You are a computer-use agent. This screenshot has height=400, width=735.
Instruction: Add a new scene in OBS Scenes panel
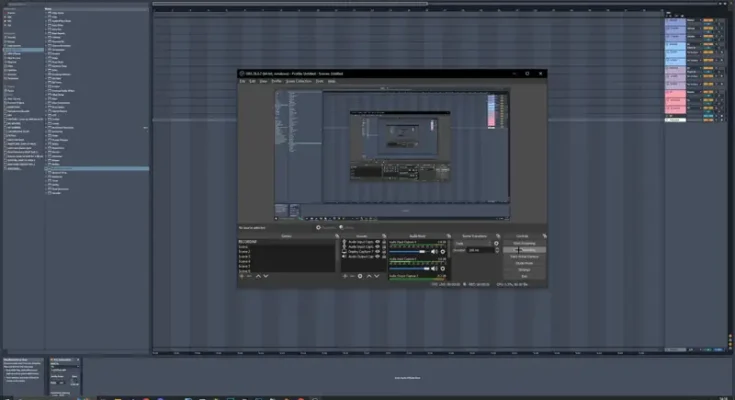coord(241,277)
